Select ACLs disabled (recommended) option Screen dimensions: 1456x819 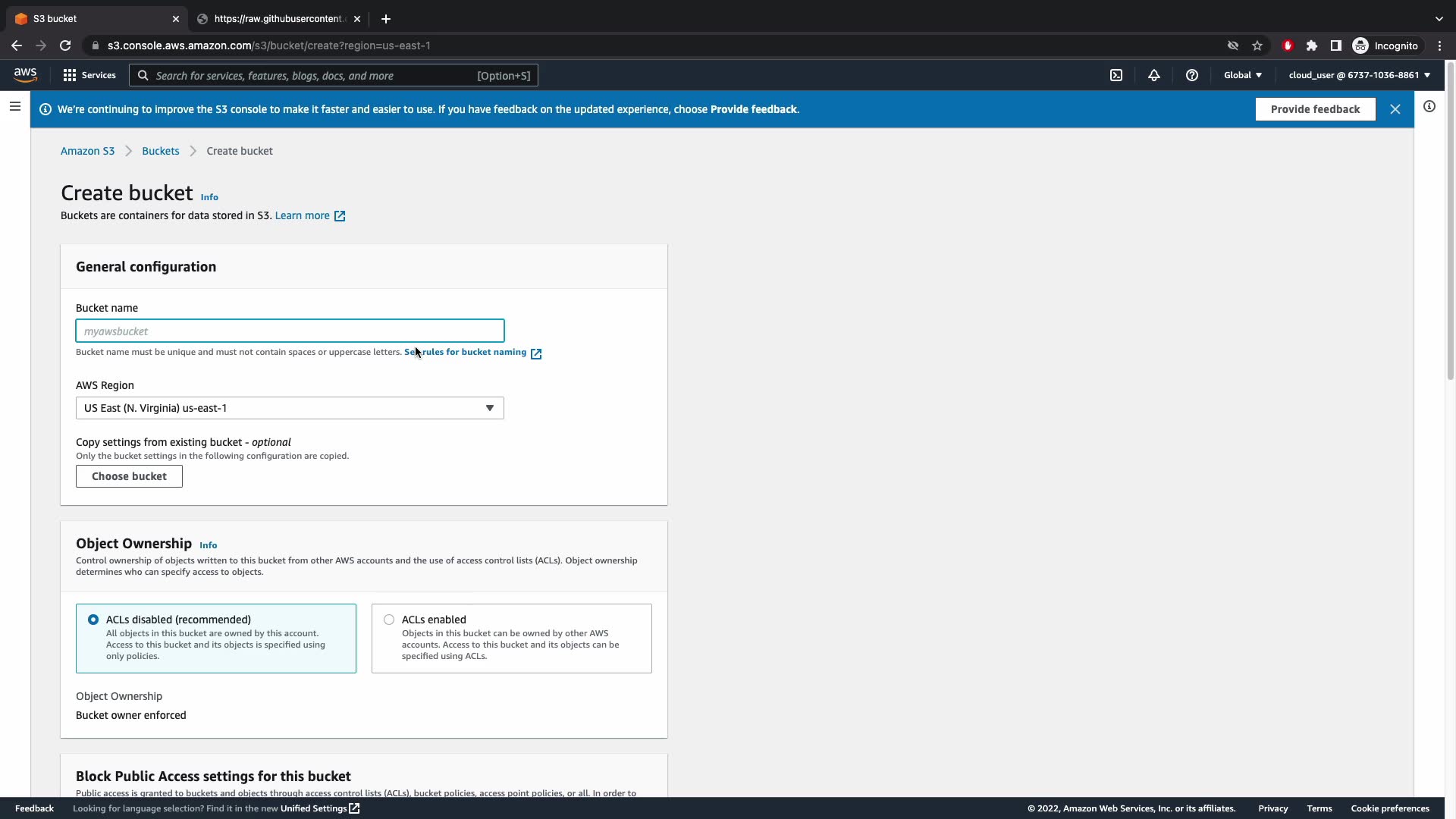93,620
